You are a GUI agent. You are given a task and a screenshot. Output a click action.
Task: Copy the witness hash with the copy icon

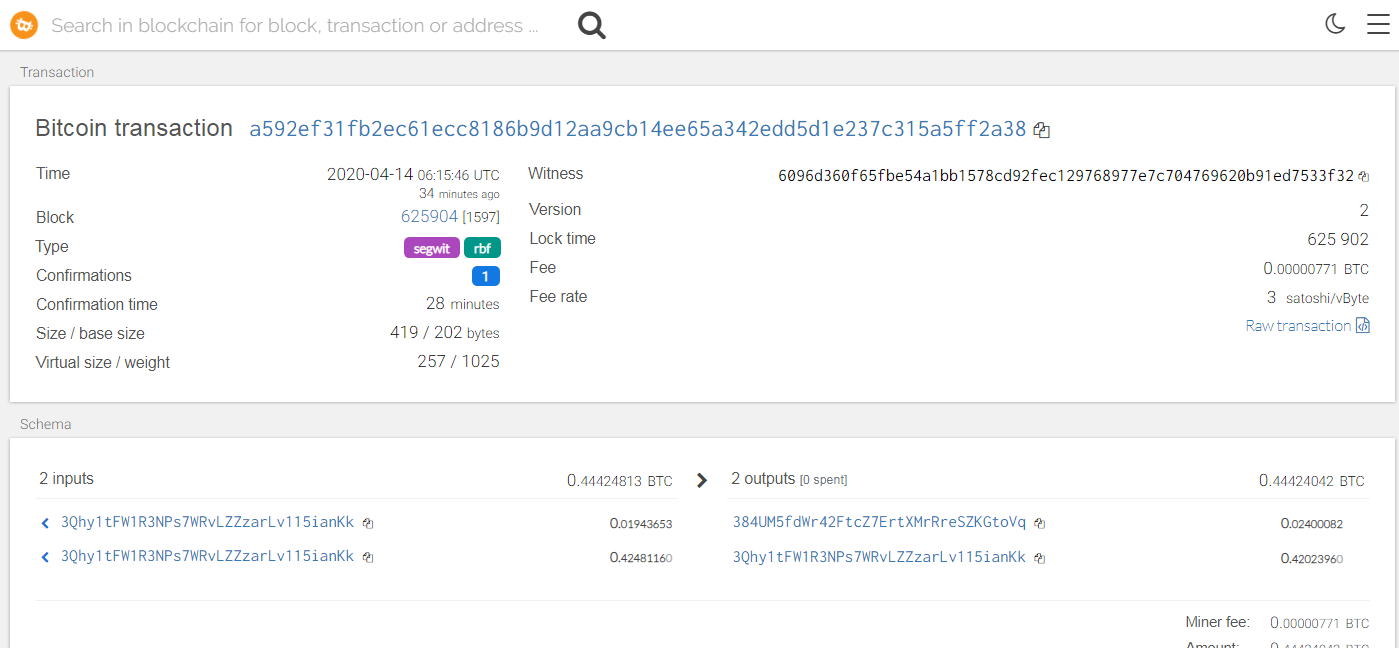click(1364, 176)
